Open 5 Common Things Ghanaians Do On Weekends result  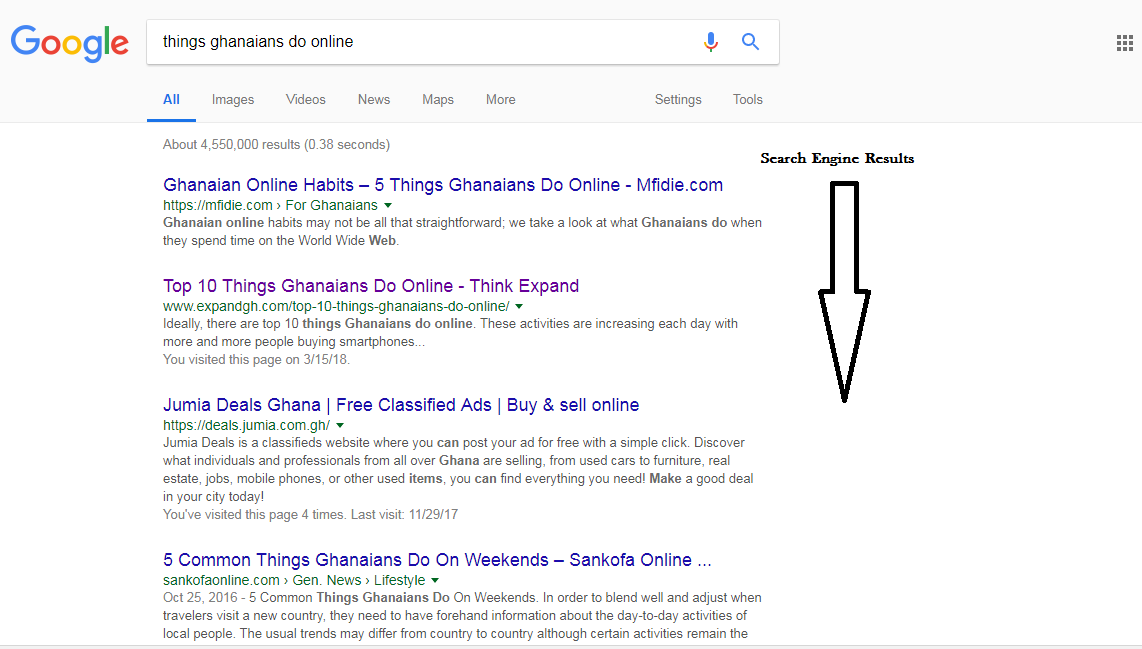[437, 560]
